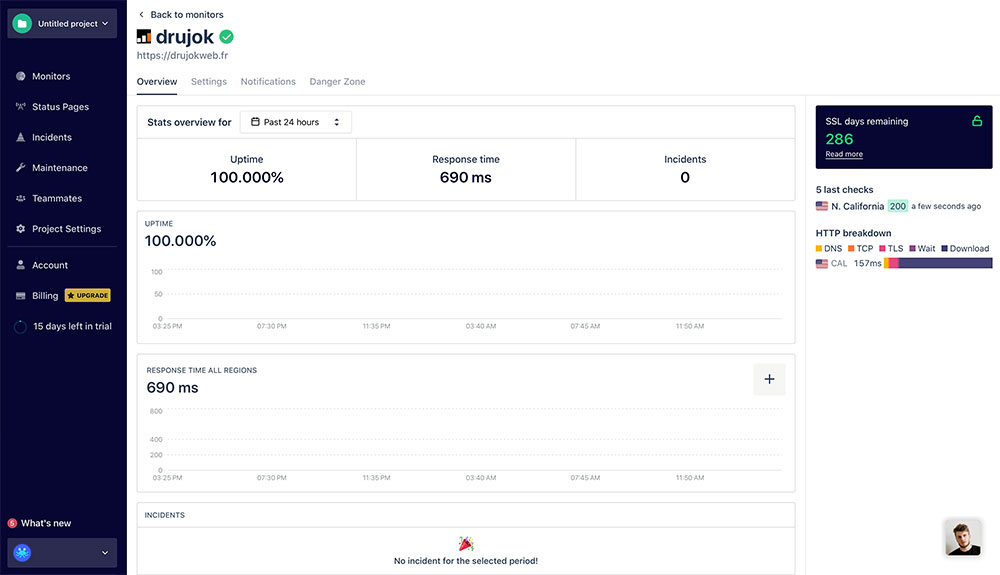Click the 157ms breakdown value
1000x575 pixels.
coord(867,263)
